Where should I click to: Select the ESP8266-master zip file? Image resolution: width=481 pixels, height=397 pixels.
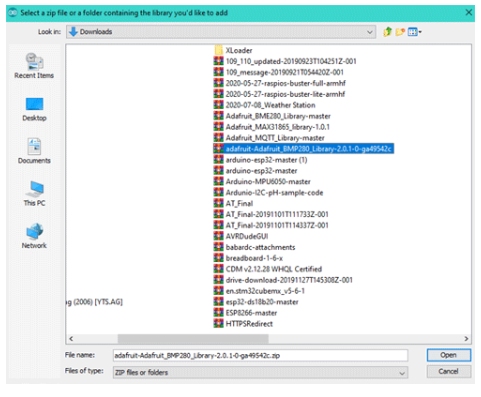[x=246, y=313]
